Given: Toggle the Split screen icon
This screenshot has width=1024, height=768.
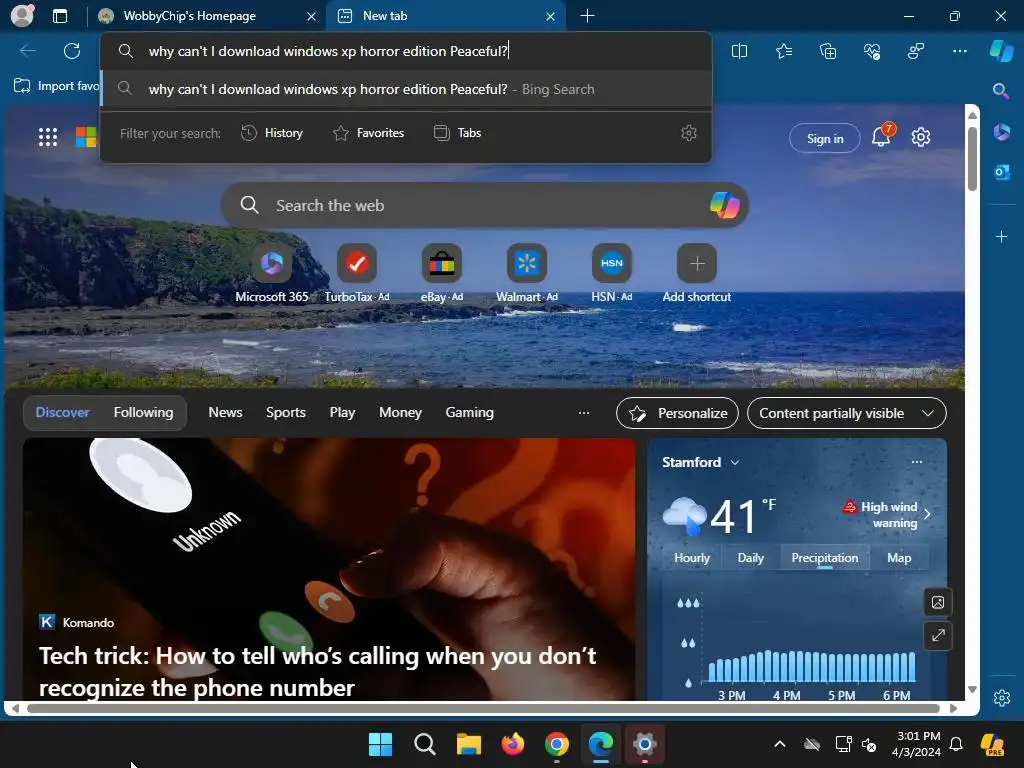Looking at the screenshot, I should click(739, 51).
